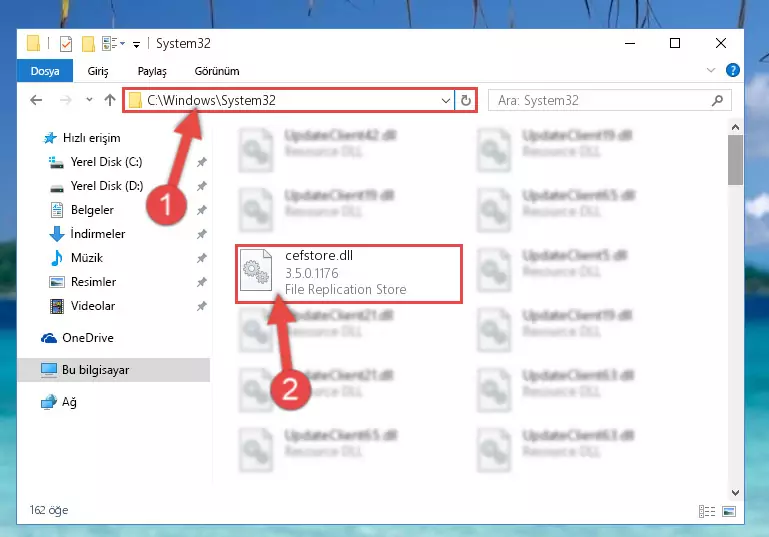Click the Ara: System32 search box
769x537 pixels.
pos(610,101)
